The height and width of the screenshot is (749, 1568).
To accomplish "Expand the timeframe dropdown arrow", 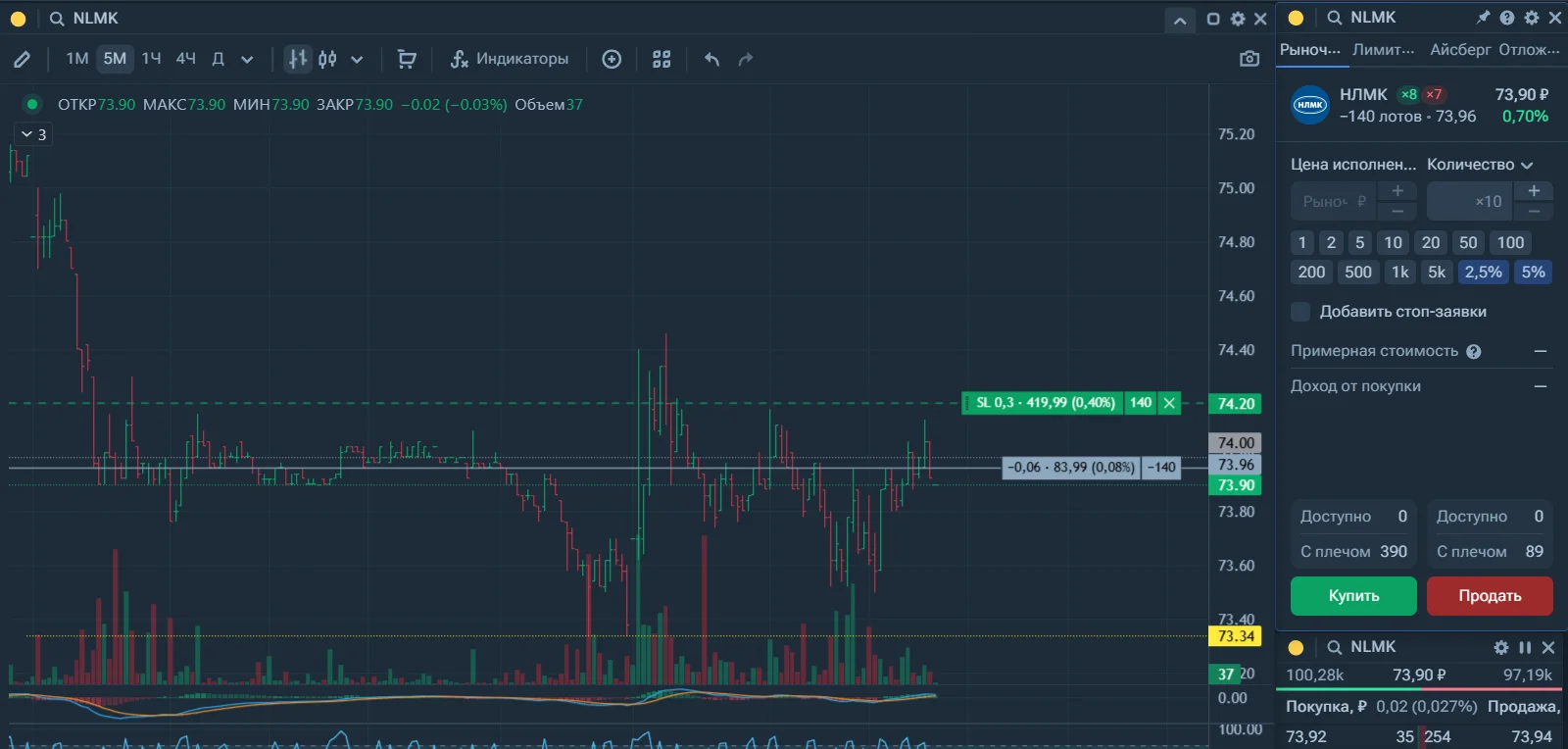I will 247,60.
